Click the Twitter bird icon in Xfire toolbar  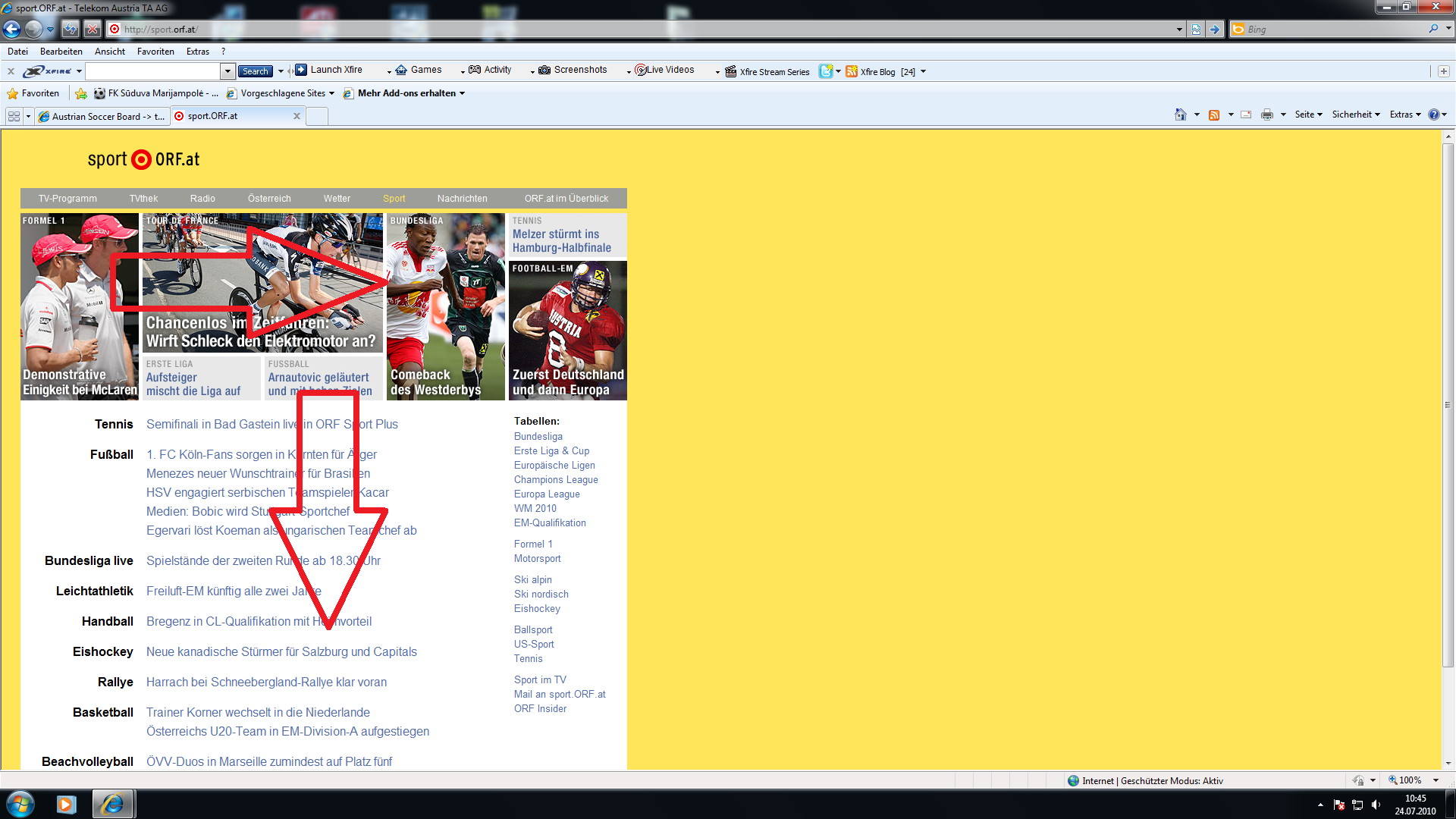pos(826,71)
